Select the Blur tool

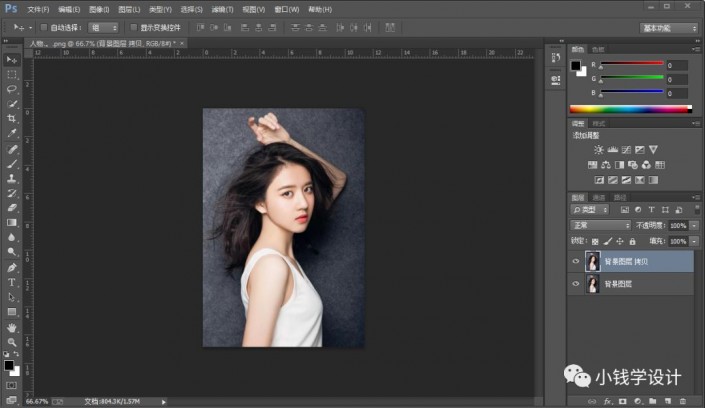[12, 237]
